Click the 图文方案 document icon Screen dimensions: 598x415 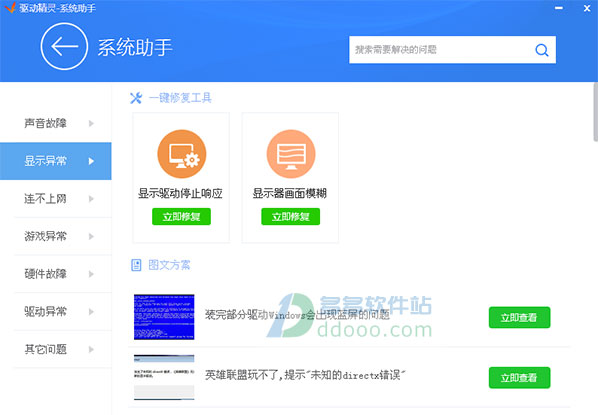point(136,265)
